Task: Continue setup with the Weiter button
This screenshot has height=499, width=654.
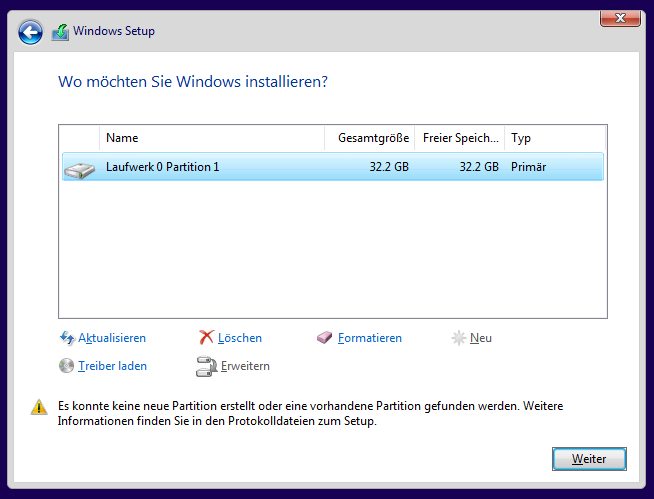Action: (x=589, y=459)
